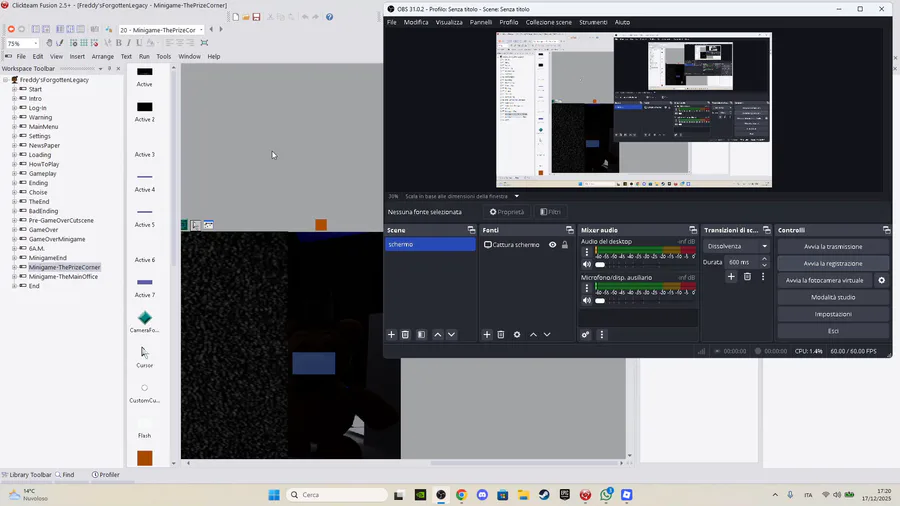
Task: Select the hand pan tool in Fusion
Action: click(x=49, y=43)
